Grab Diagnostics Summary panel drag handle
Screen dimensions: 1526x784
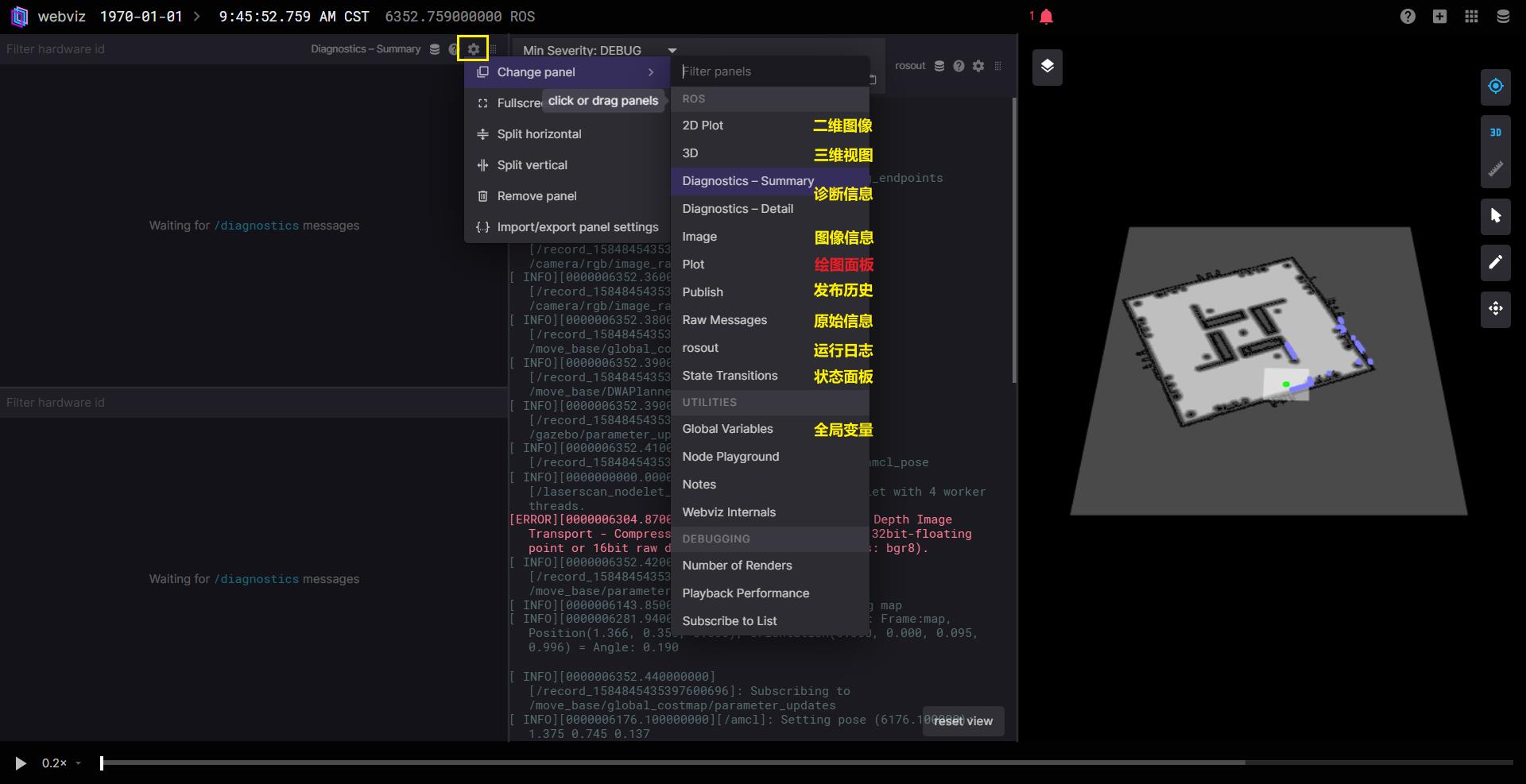point(494,49)
